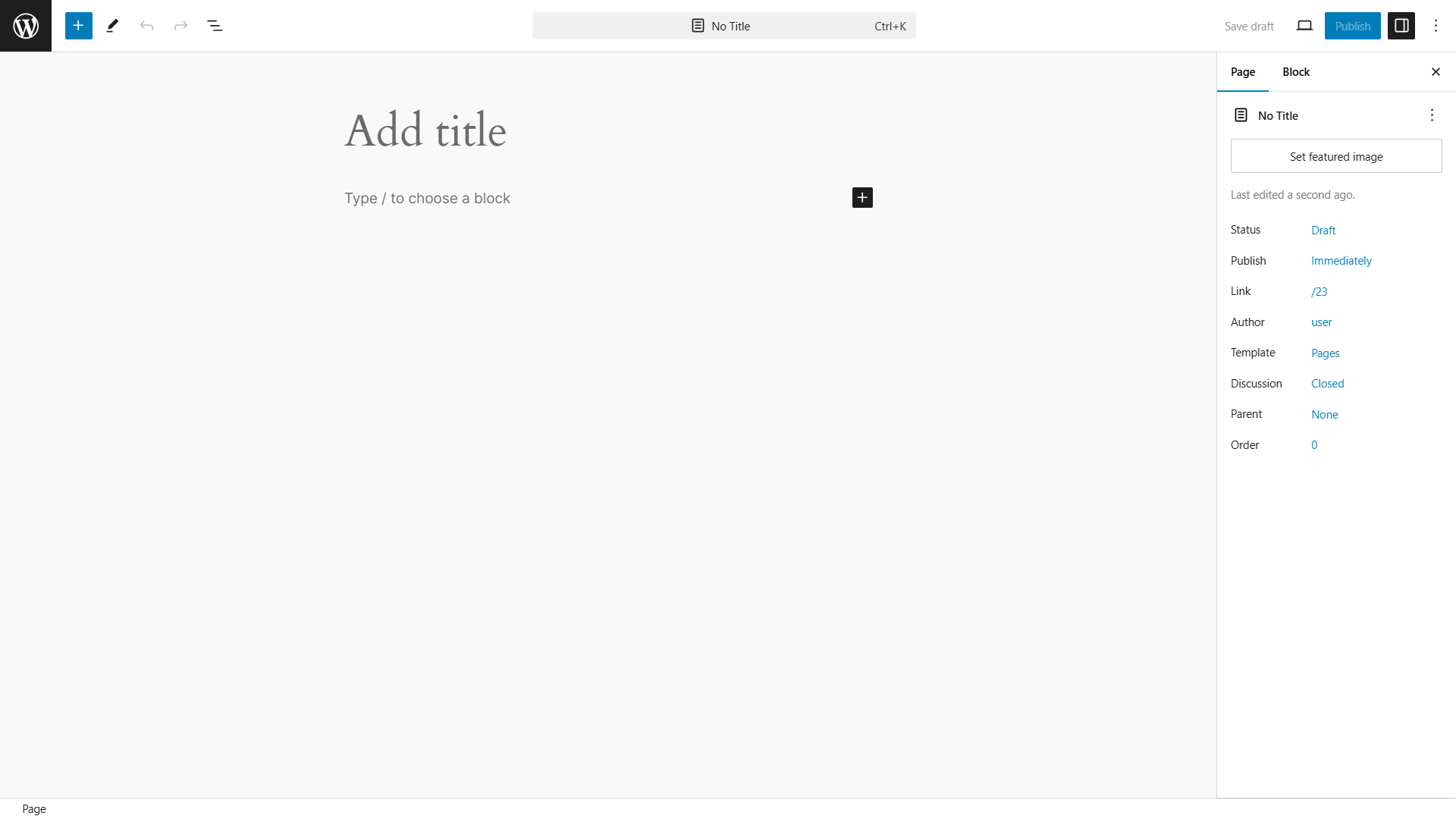Select the Edit tool (pencil icon)
Viewport: 1456px width, 819px height.
(x=112, y=26)
